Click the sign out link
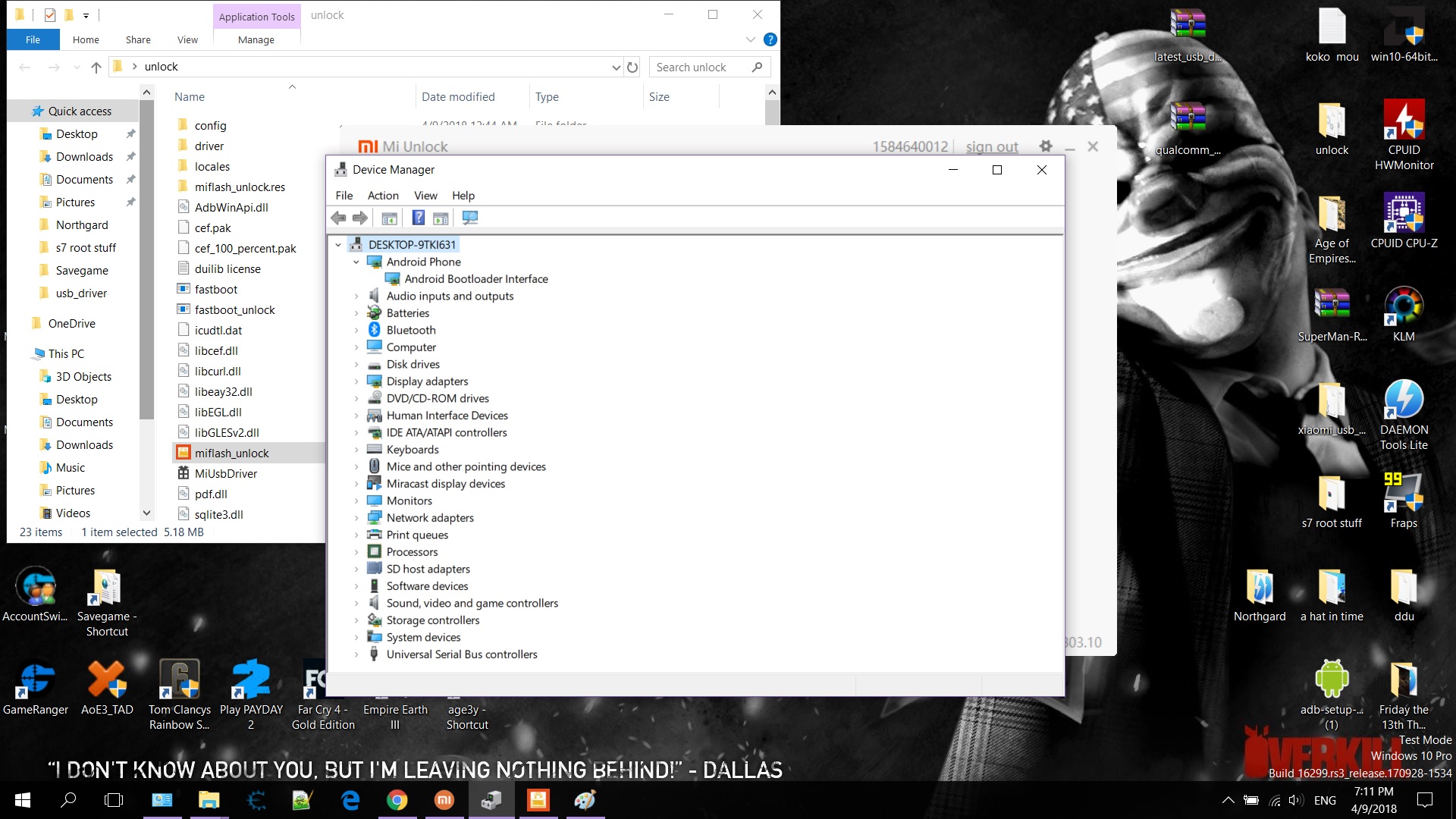 991,146
